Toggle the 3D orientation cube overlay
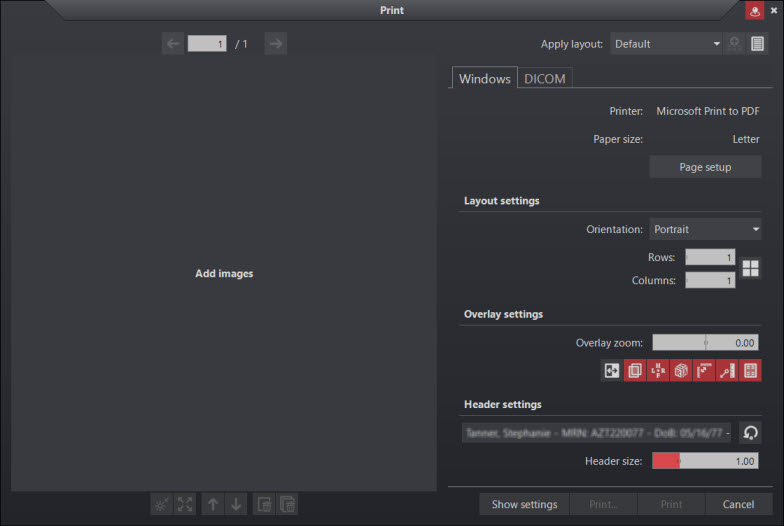Viewport: 784px width, 526px height. coord(681,371)
